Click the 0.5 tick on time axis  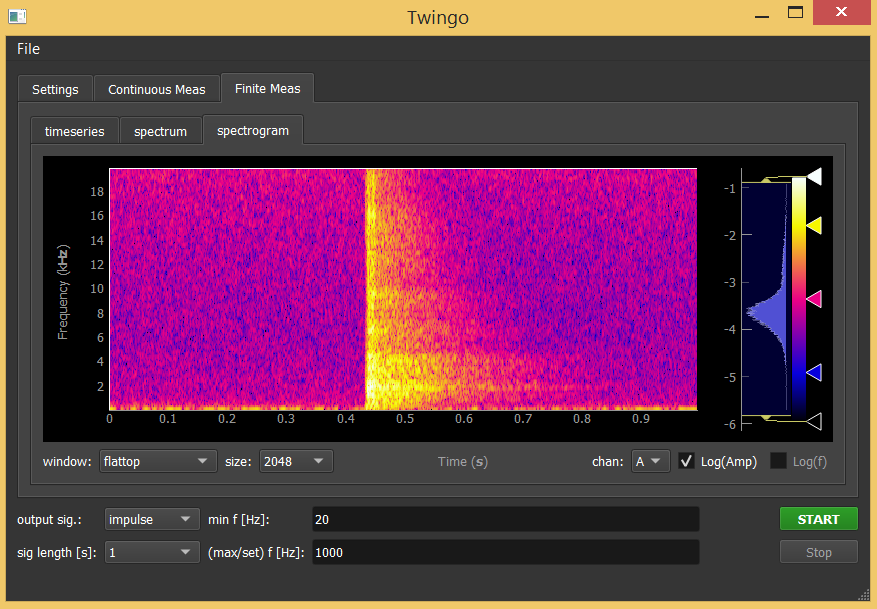tap(405, 418)
